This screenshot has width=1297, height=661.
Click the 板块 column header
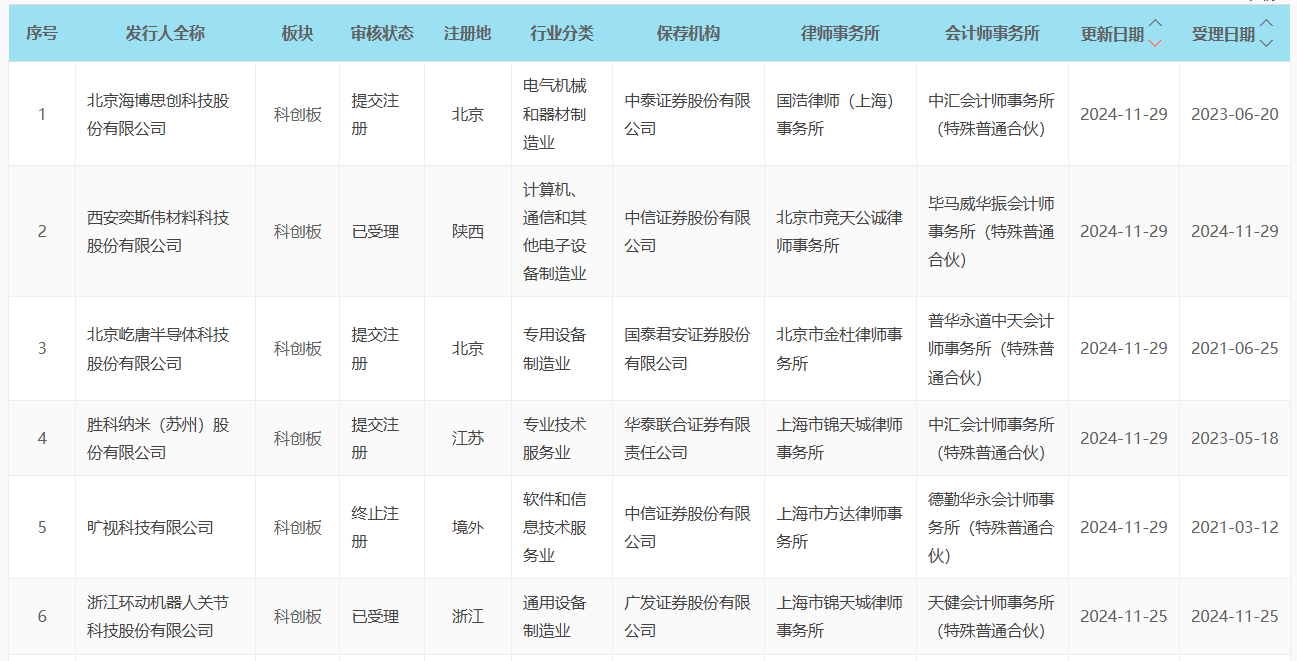pos(297,33)
